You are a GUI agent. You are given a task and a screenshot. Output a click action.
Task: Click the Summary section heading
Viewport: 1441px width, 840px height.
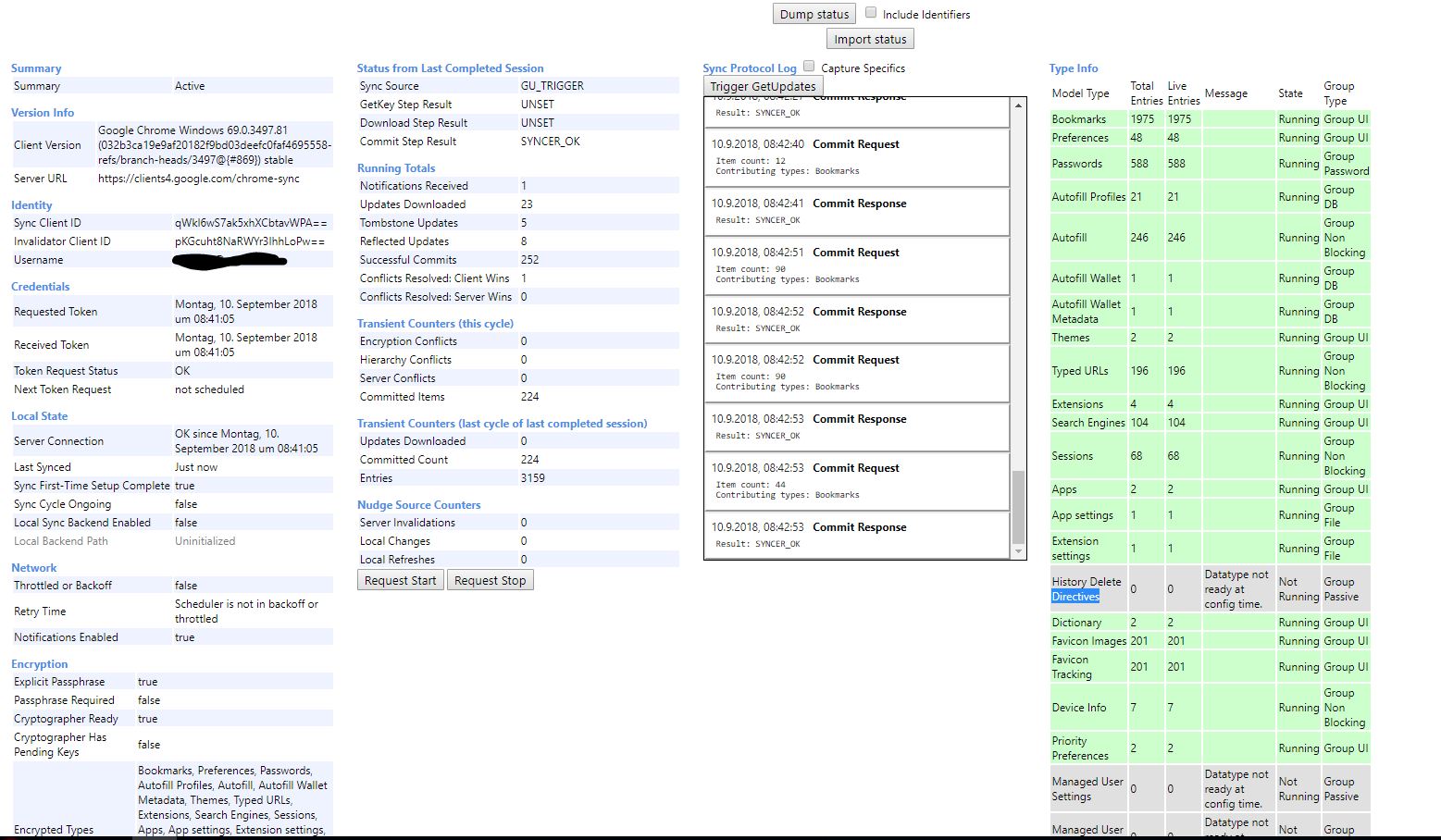click(36, 68)
